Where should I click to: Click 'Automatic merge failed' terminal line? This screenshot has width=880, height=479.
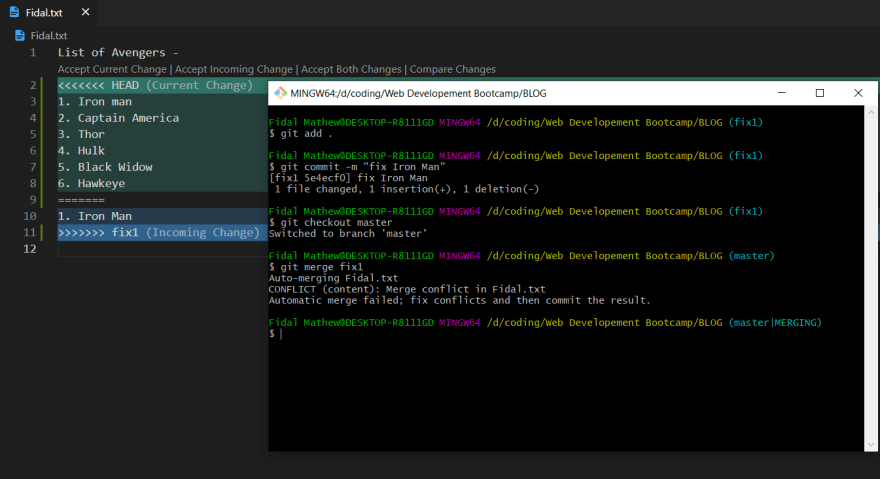tap(460, 300)
